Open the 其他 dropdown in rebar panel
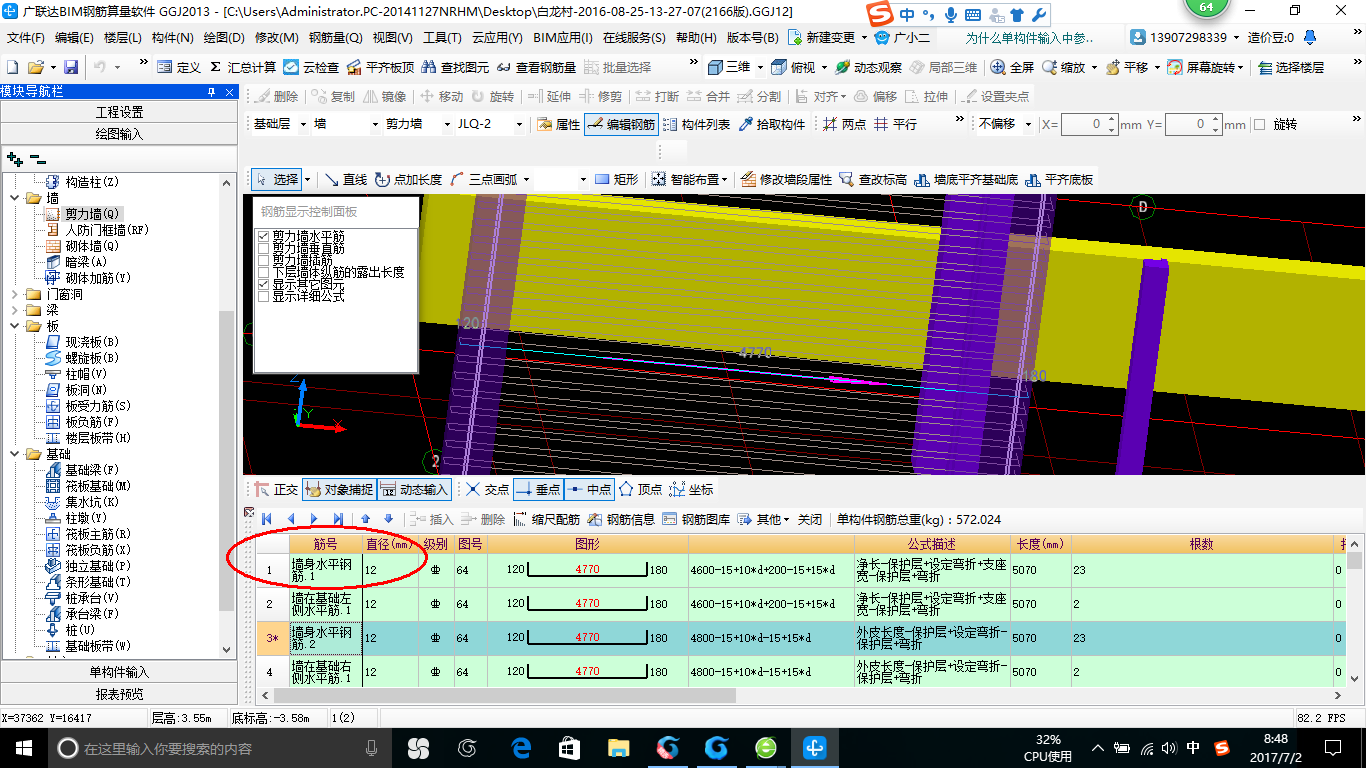This screenshot has width=1366, height=768. coord(765,519)
